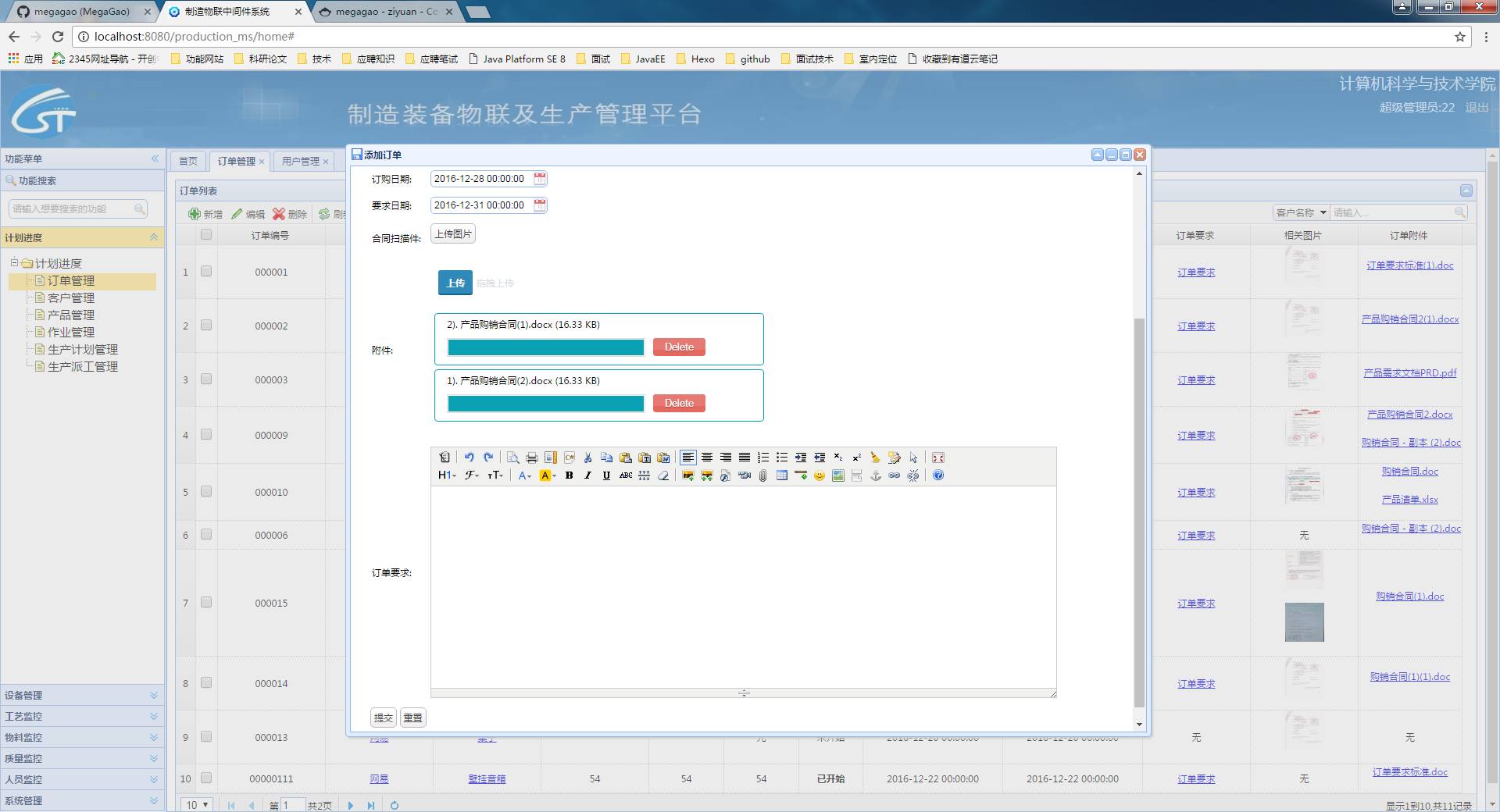Switch to the 用户管理 tab
Viewport: 1500px width, 812px height.
pyautogui.click(x=301, y=161)
